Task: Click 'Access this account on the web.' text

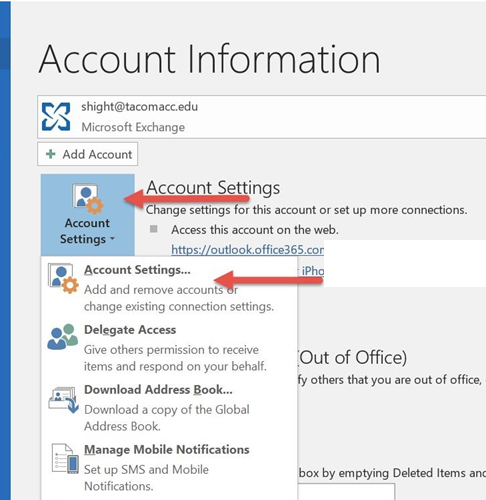Action: [x=255, y=230]
